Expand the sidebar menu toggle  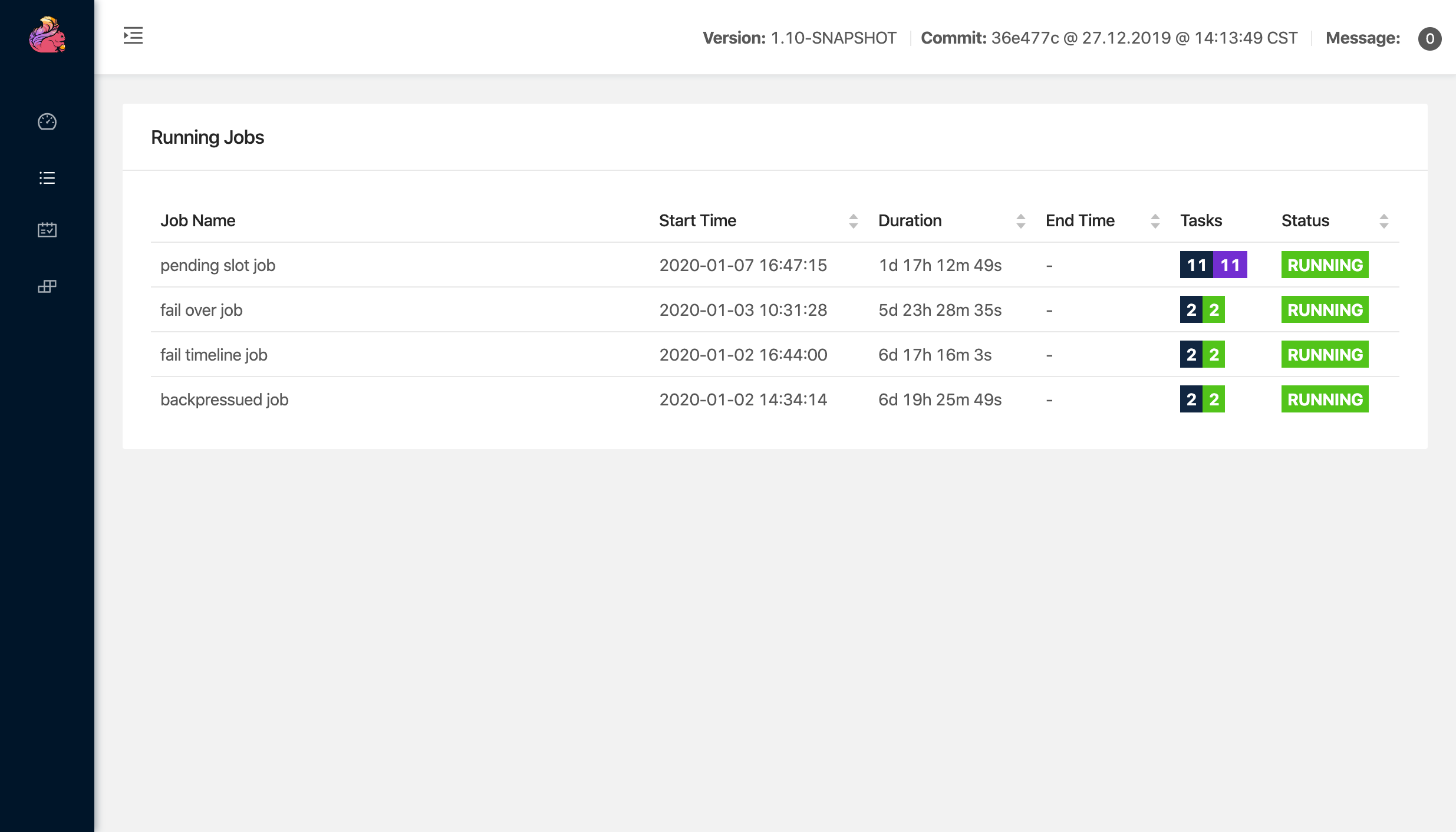(x=133, y=35)
